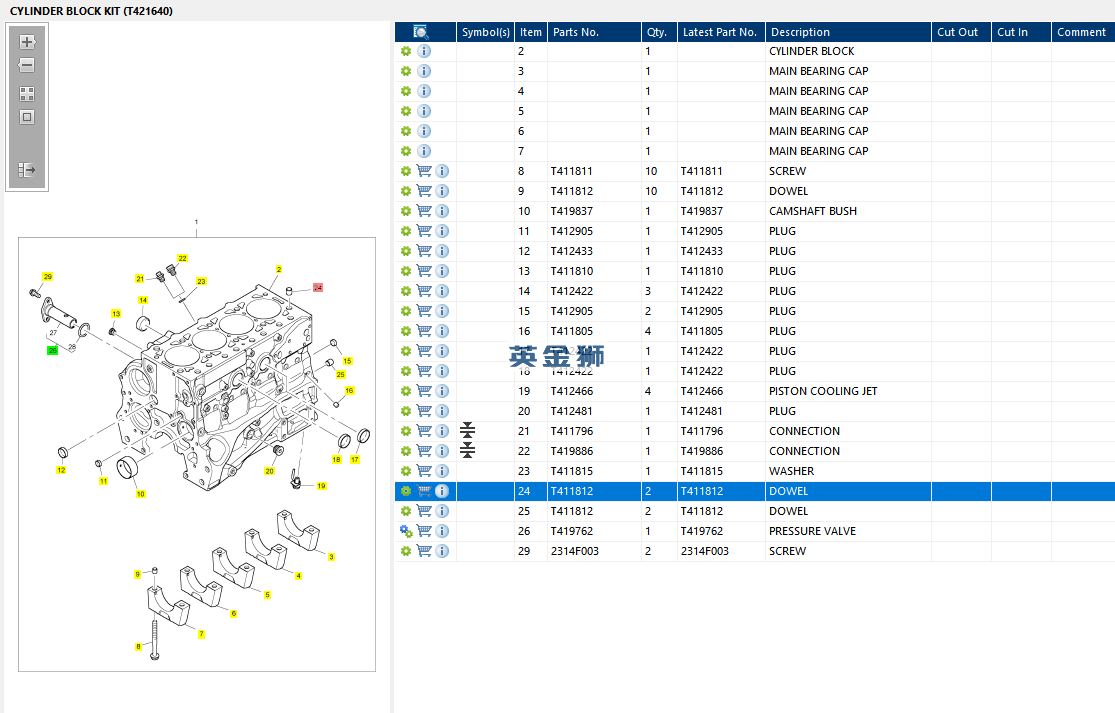The height and width of the screenshot is (713, 1115).
Task: Click the four-square grid view button
Action: point(27,94)
